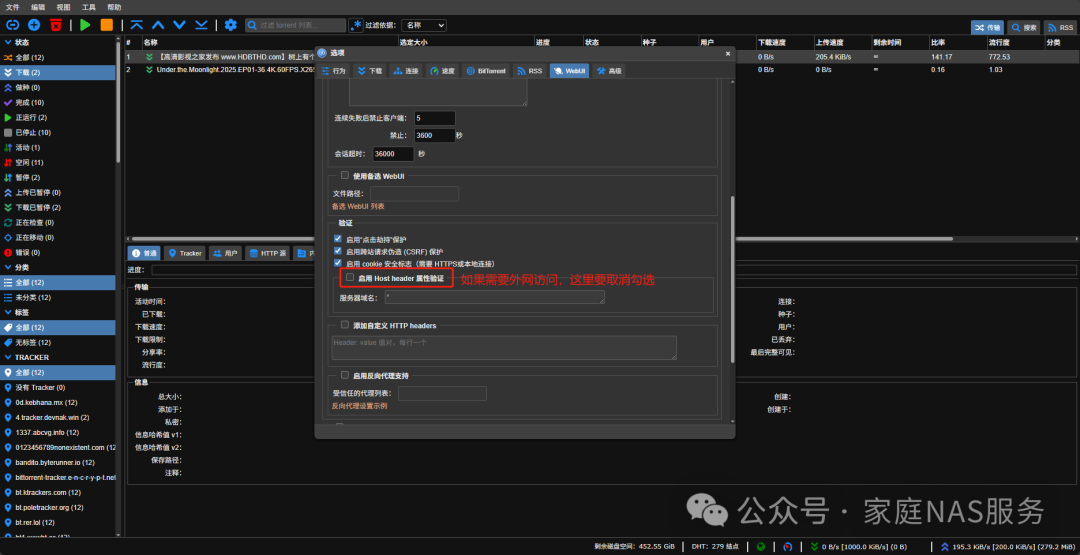Filter by 错误 (0) status
Screen dimensions: 1080x555
click(x=57, y=252)
